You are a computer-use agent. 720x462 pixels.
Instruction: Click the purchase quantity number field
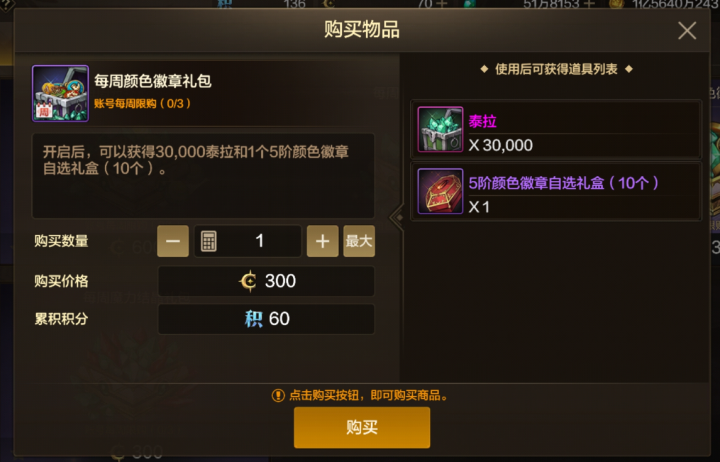click(248, 241)
